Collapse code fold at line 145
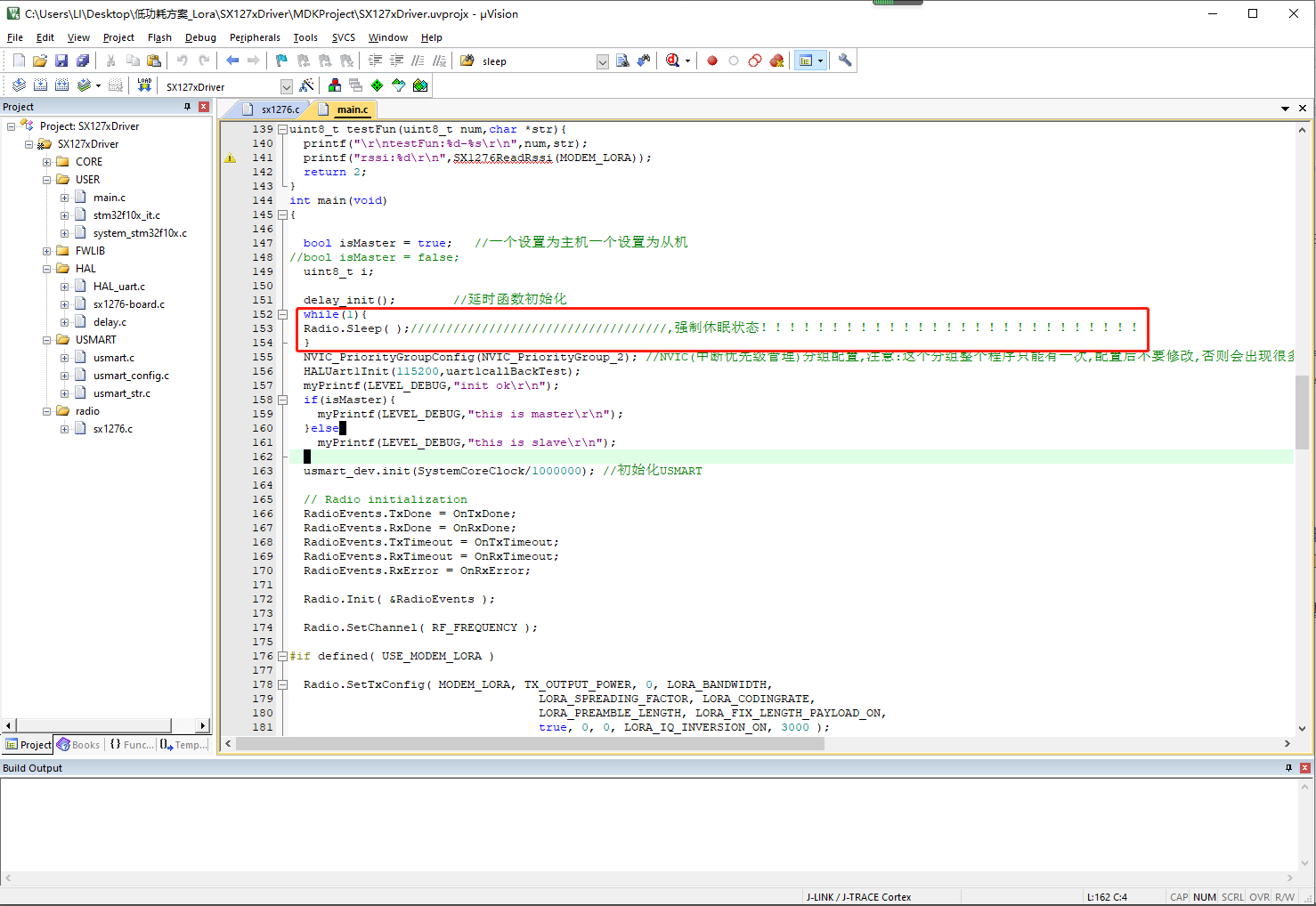Image resolution: width=1316 pixels, height=906 pixels. point(282,214)
